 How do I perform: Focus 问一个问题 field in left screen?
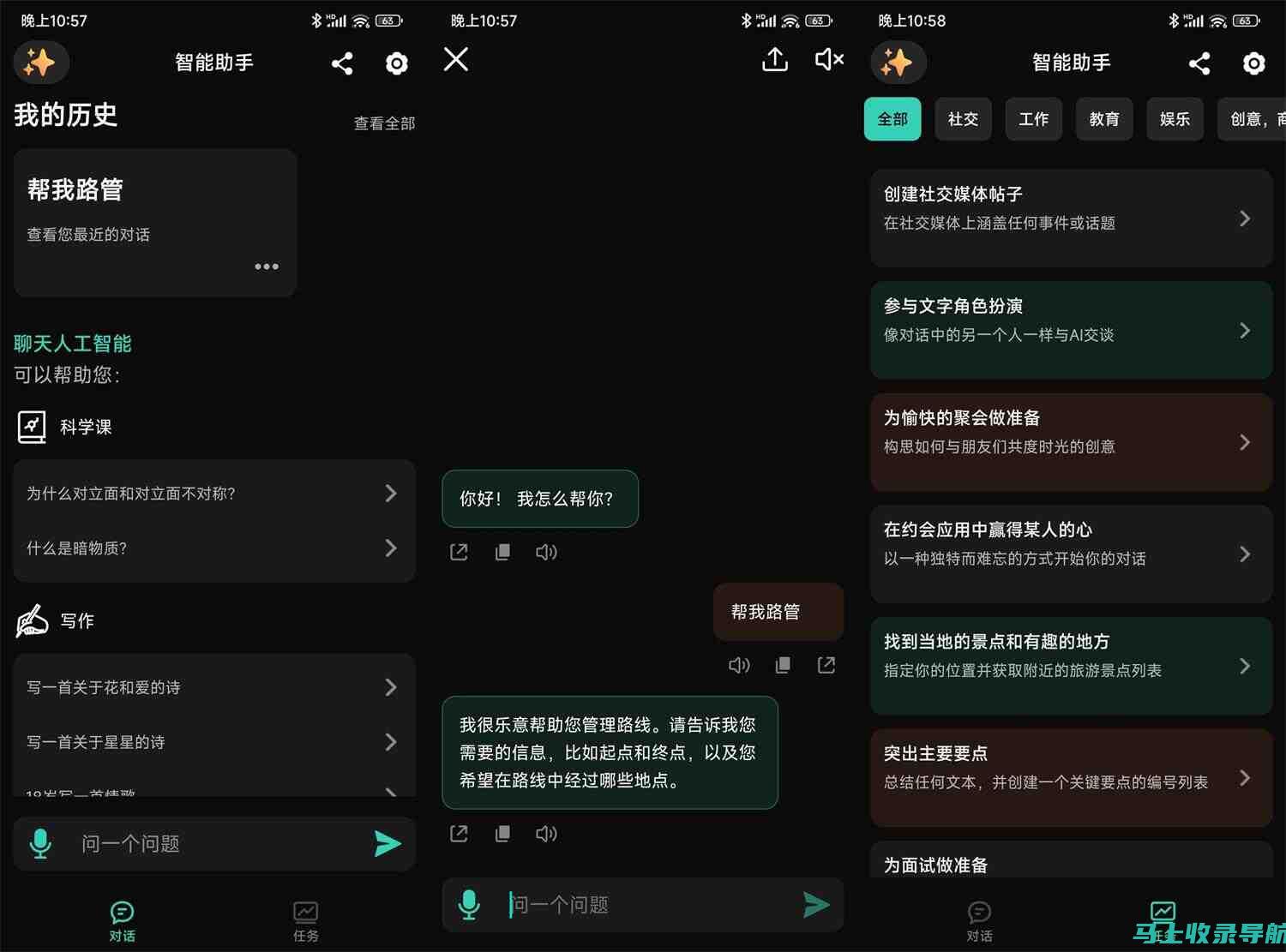click(214, 844)
